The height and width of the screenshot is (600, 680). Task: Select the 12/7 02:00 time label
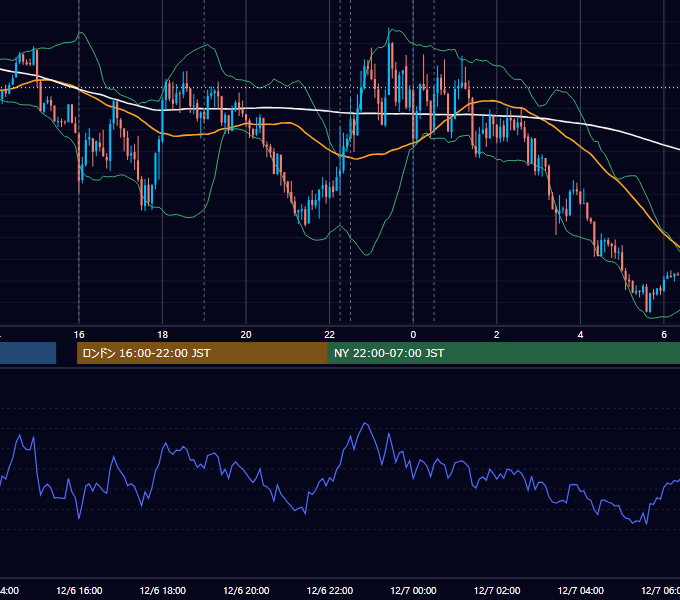[497, 590]
